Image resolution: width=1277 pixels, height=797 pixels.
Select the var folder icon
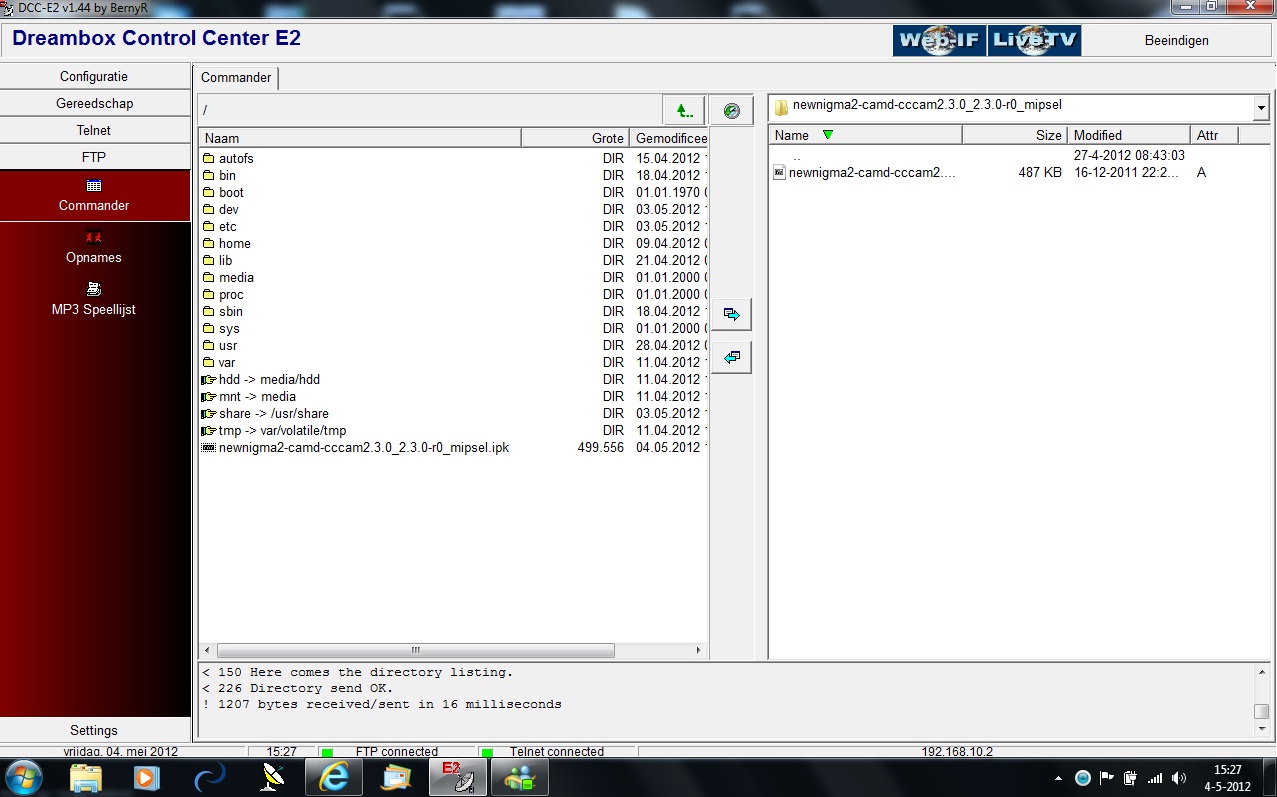209,363
